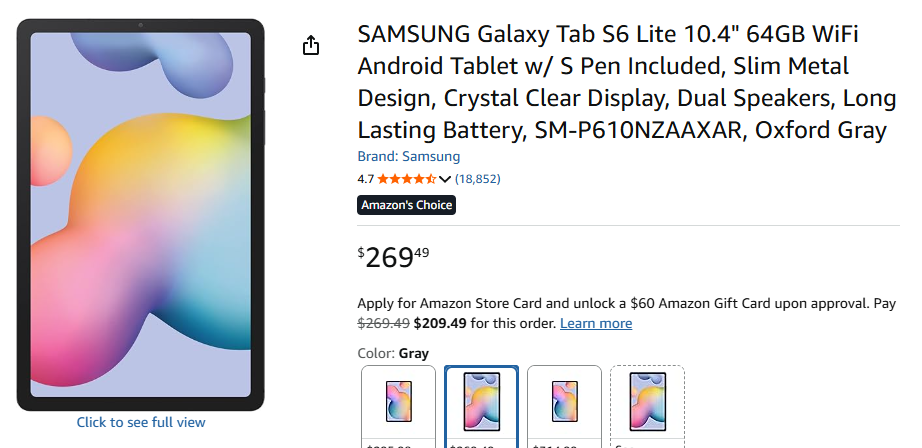
Task: Click the 4.7 rating number
Action: pos(365,179)
